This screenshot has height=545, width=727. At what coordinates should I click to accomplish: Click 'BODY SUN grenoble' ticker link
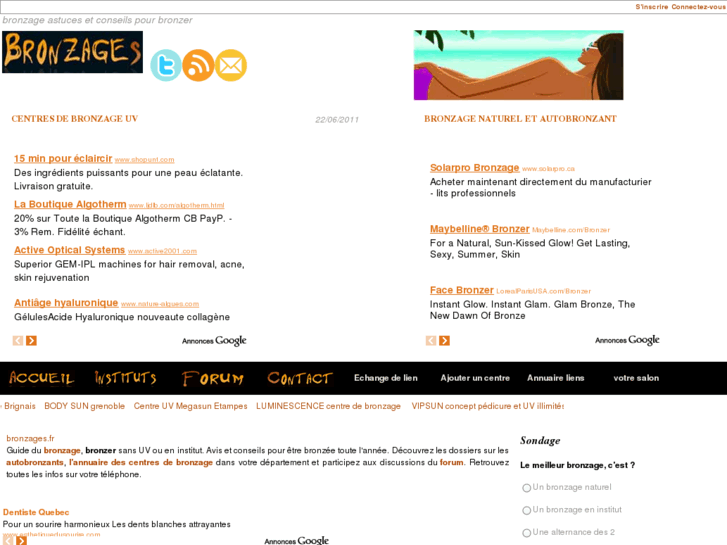(84, 406)
